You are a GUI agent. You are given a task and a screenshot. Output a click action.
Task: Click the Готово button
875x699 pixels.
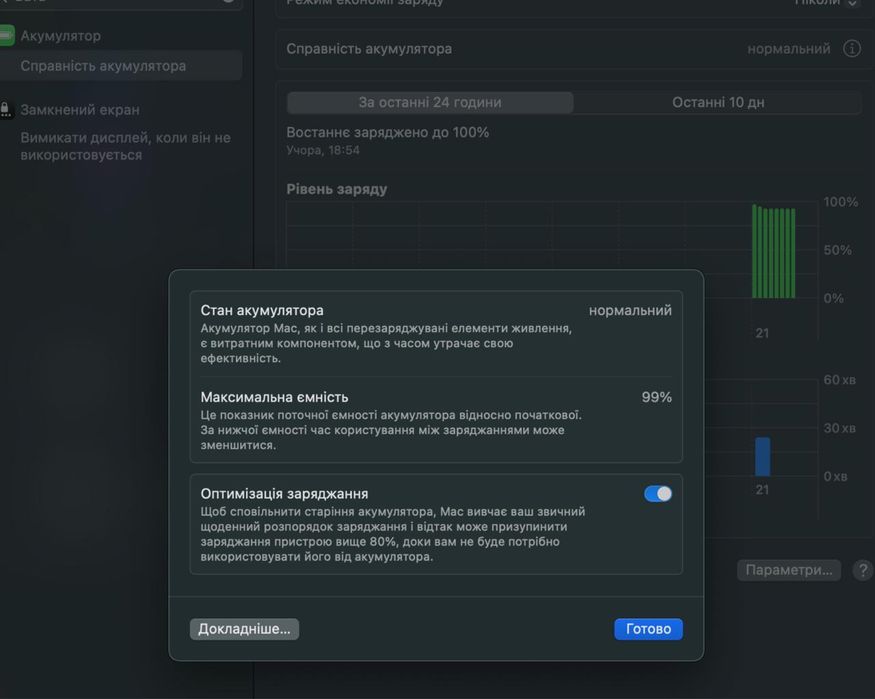(x=648, y=629)
